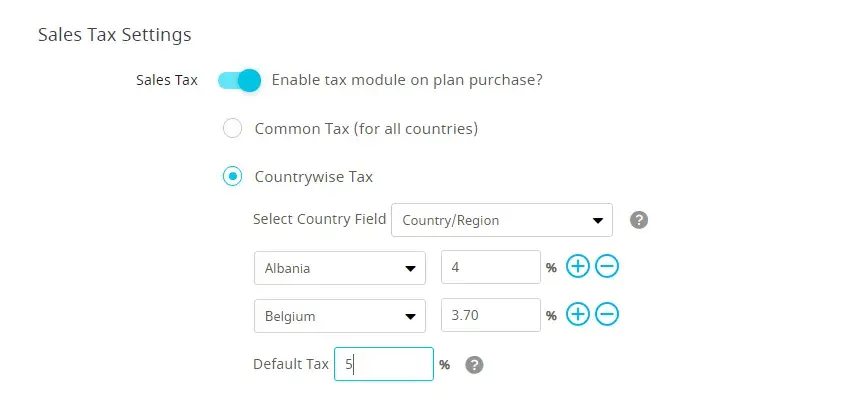Open the Albania country dropdown
864x420 pixels.
tap(339, 268)
